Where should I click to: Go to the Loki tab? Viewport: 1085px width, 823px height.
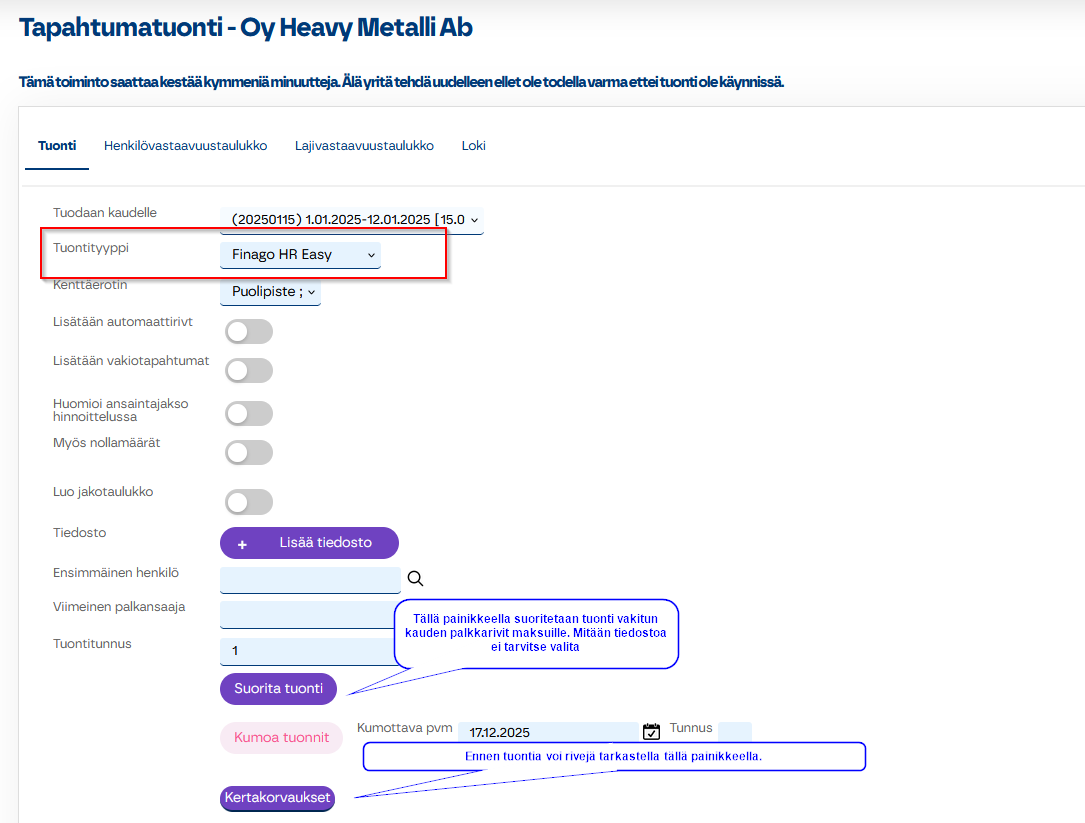point(473,146)
